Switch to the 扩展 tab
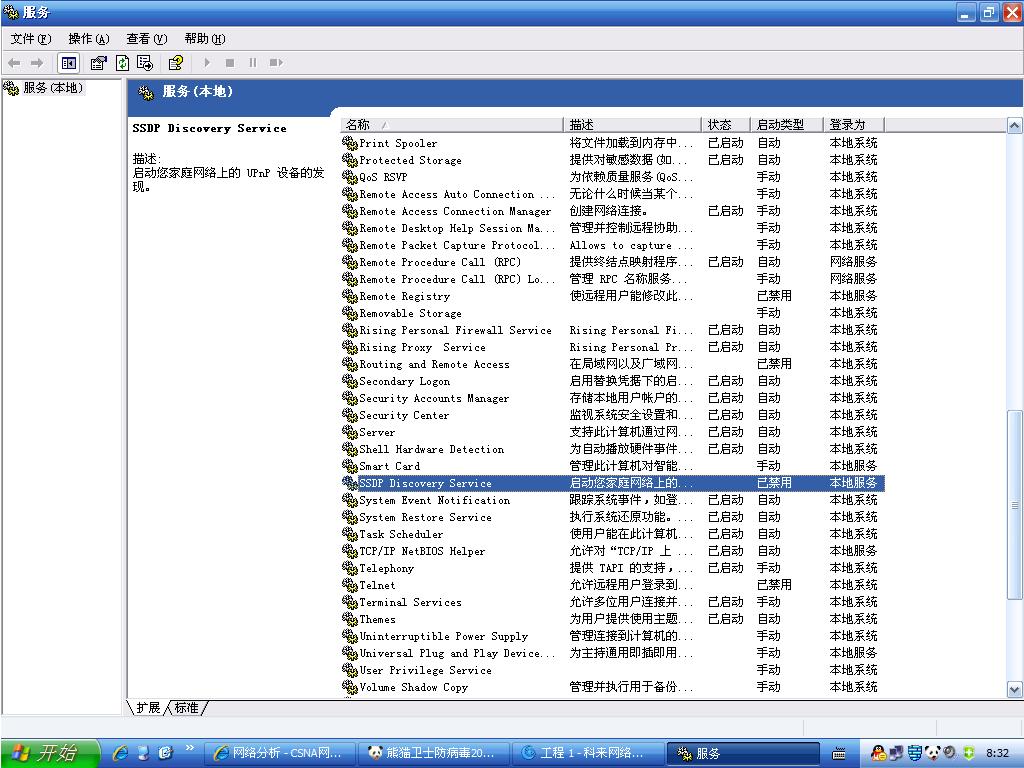Screen dimensions: 1024x768 click(148, 708)
